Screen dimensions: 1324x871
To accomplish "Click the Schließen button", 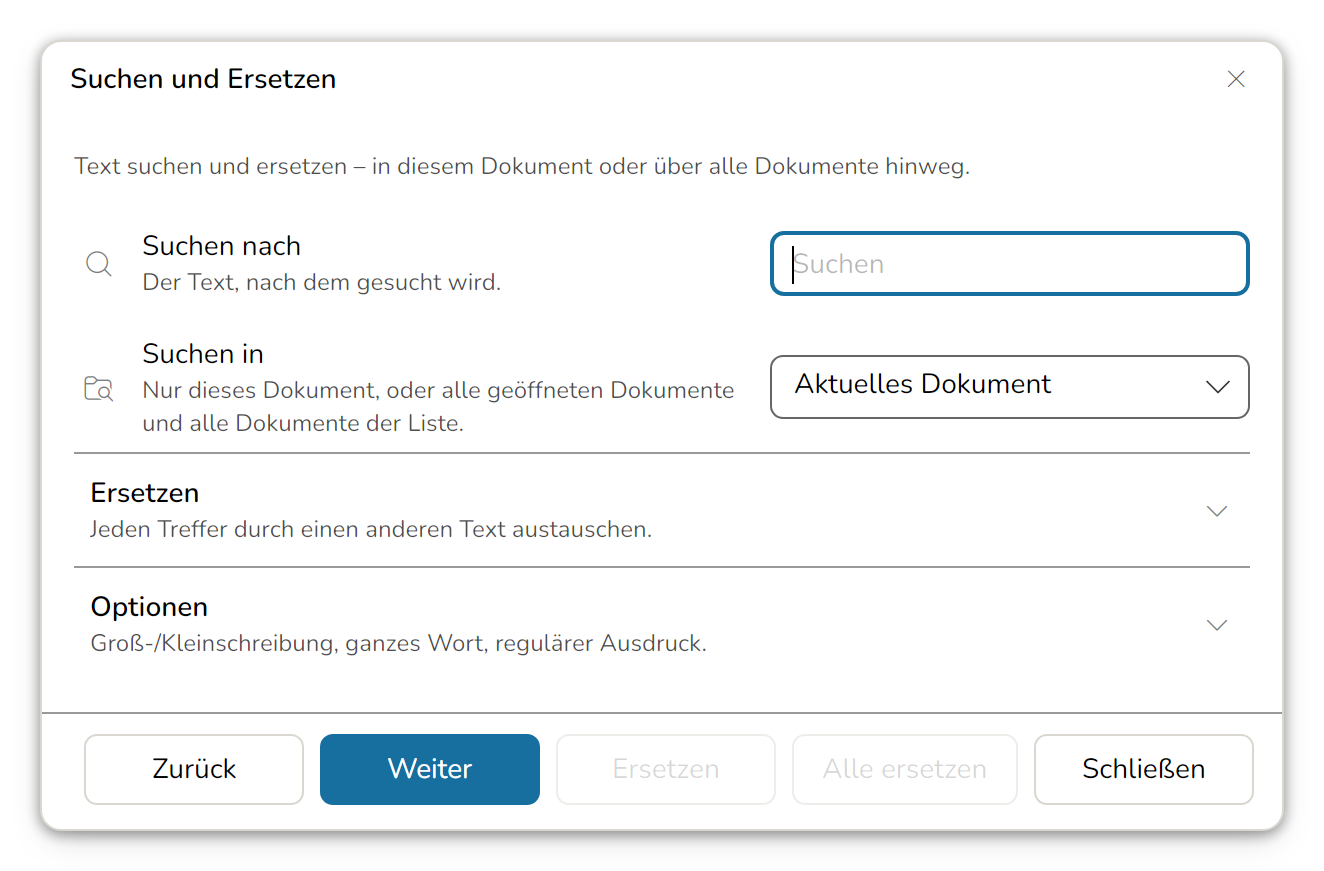I will pyautogui.click(x=1143, y=769).
